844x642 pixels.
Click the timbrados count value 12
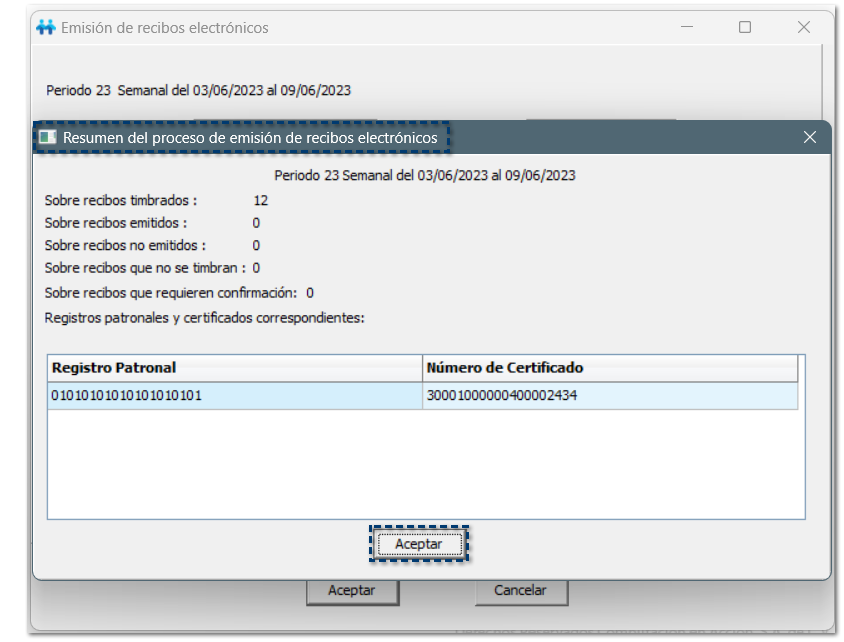[x=260, y=200]
